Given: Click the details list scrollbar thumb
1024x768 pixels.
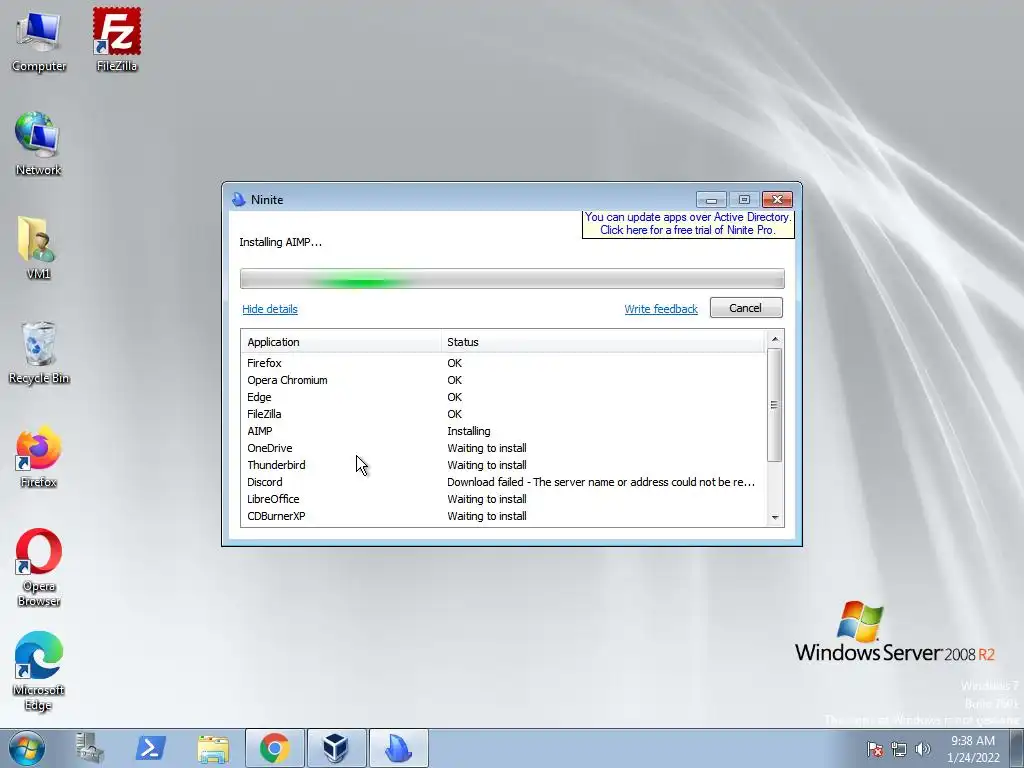Looking at the screenshot, I should click(775, 405).
